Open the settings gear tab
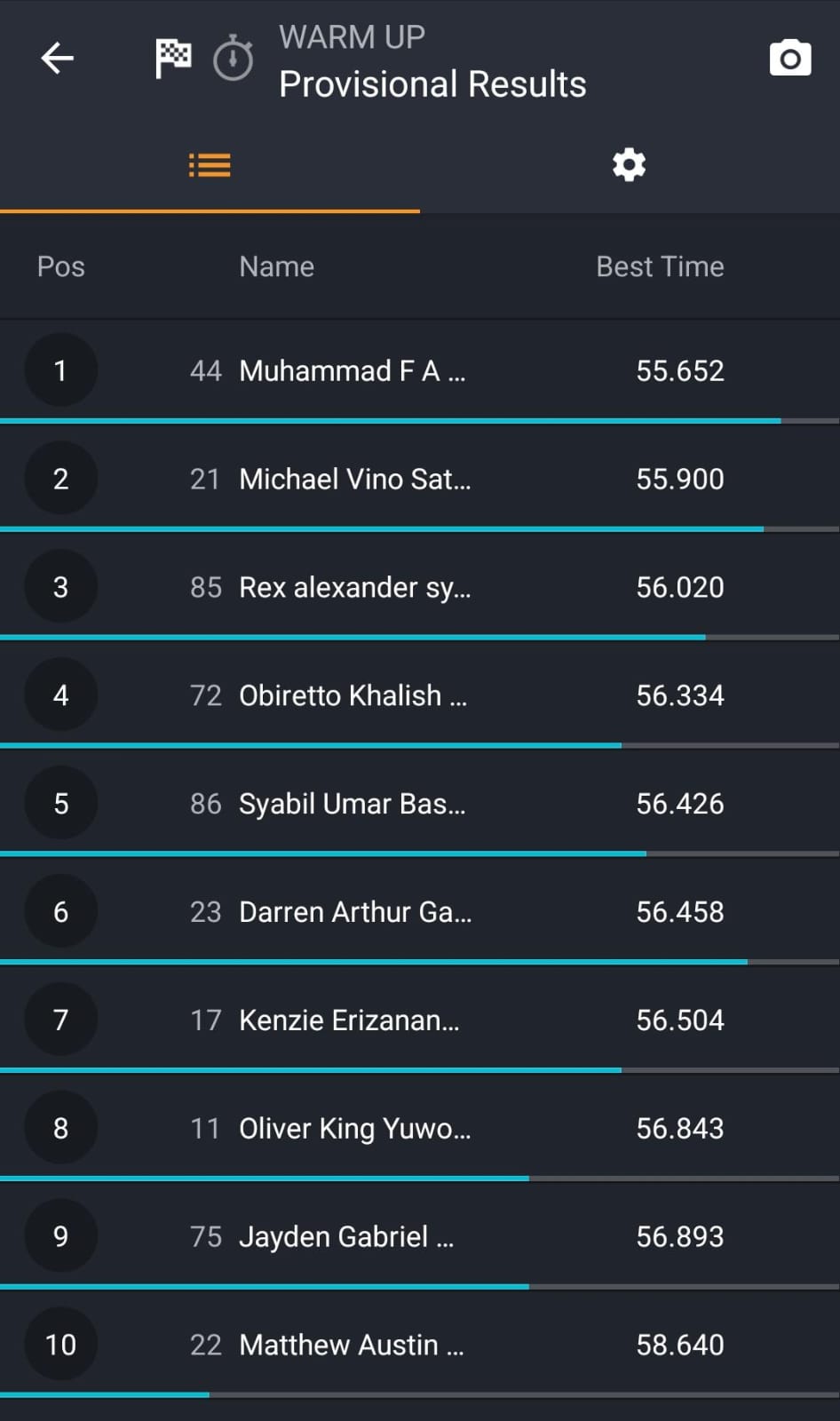The height and width of the screenshot is (1421, 840). [629, 165]
